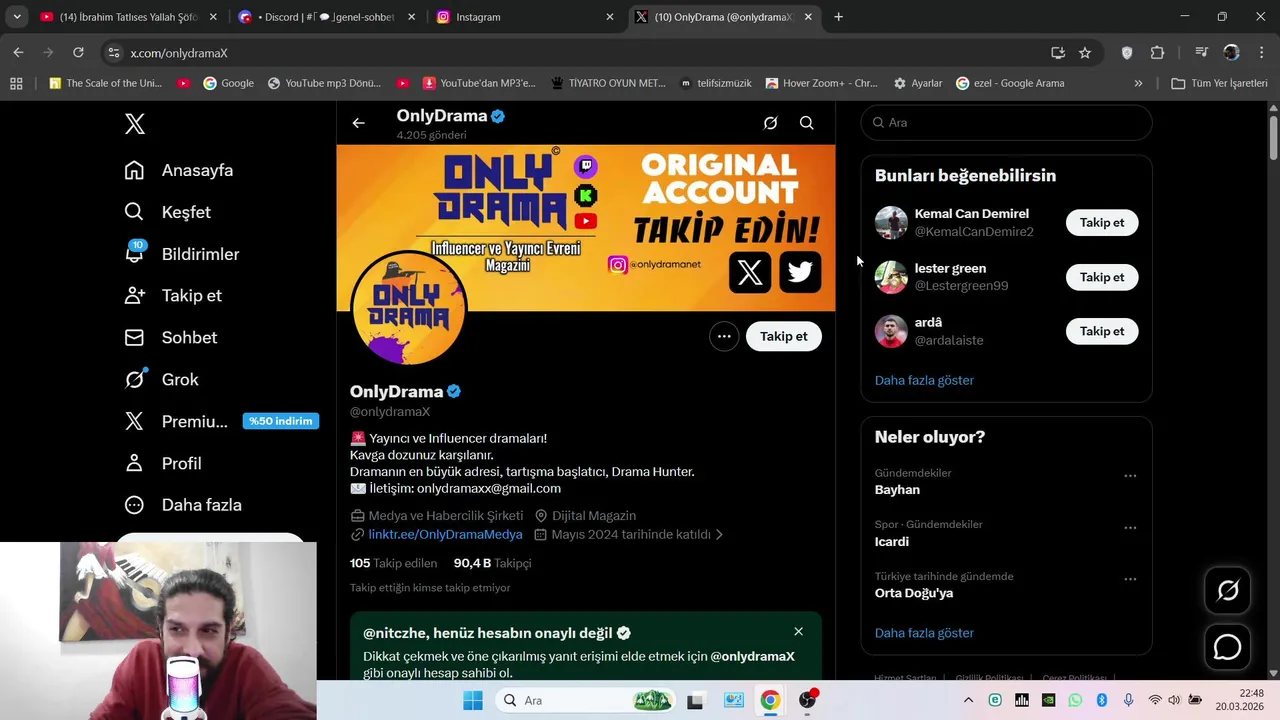Viewport: 1280px width, 720px height.
Task: Open a new browser tab
Action: (838, 17)
